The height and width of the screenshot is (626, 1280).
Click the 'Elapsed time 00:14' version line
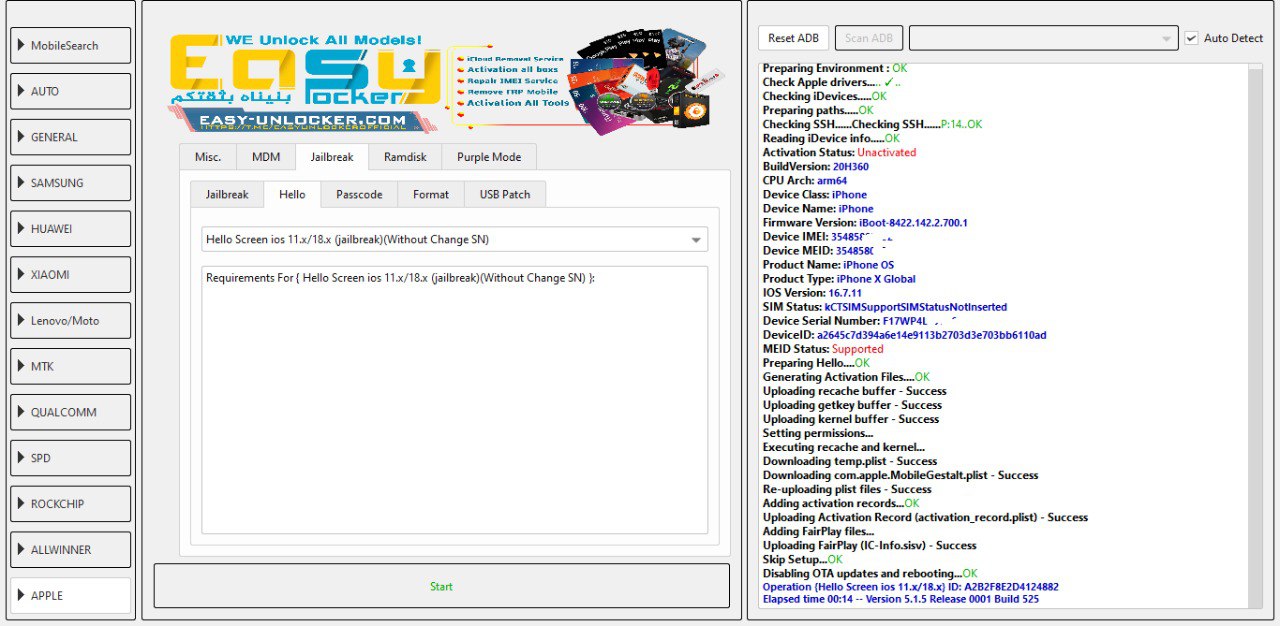click(x=901, y=600)
